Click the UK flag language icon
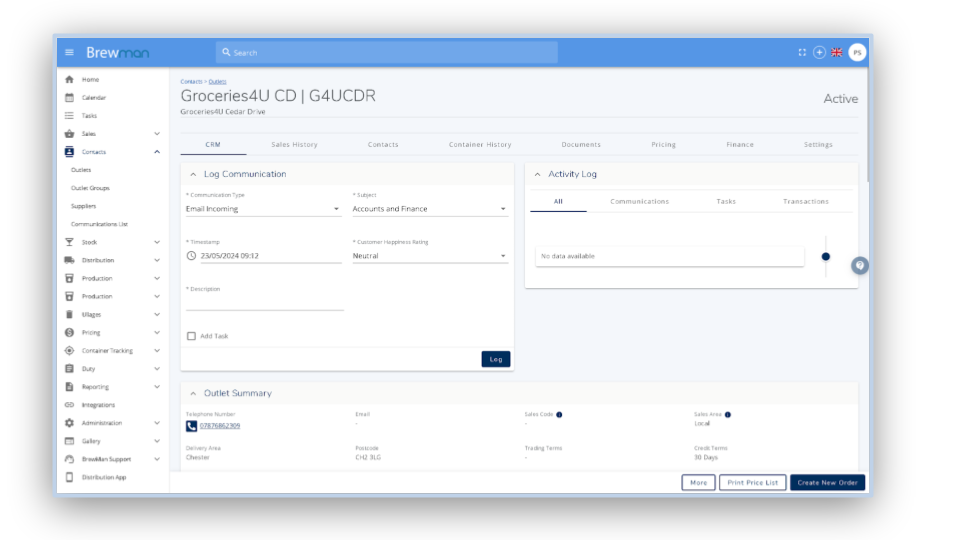 click(837, 53)
